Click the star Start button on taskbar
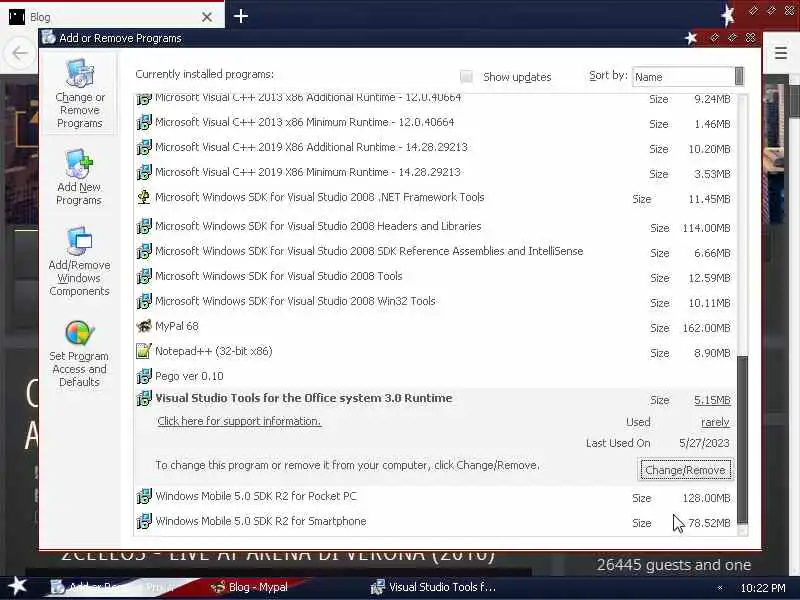800x600 pixels. pyautogui.click(x=17, y=586)
